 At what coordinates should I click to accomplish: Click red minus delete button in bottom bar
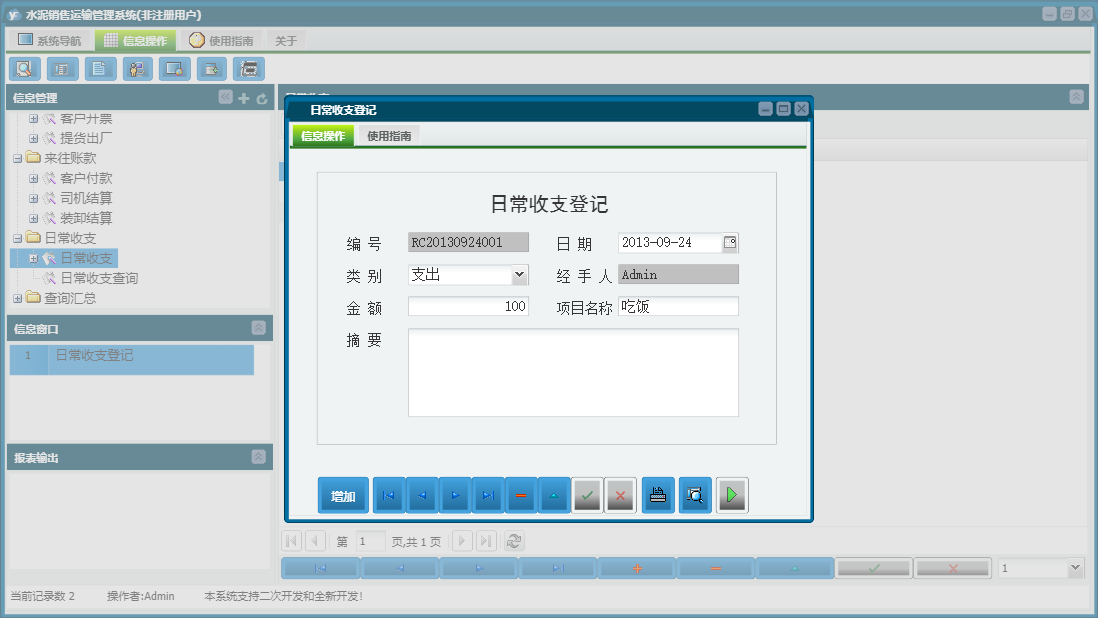click(x=716, y=568)
